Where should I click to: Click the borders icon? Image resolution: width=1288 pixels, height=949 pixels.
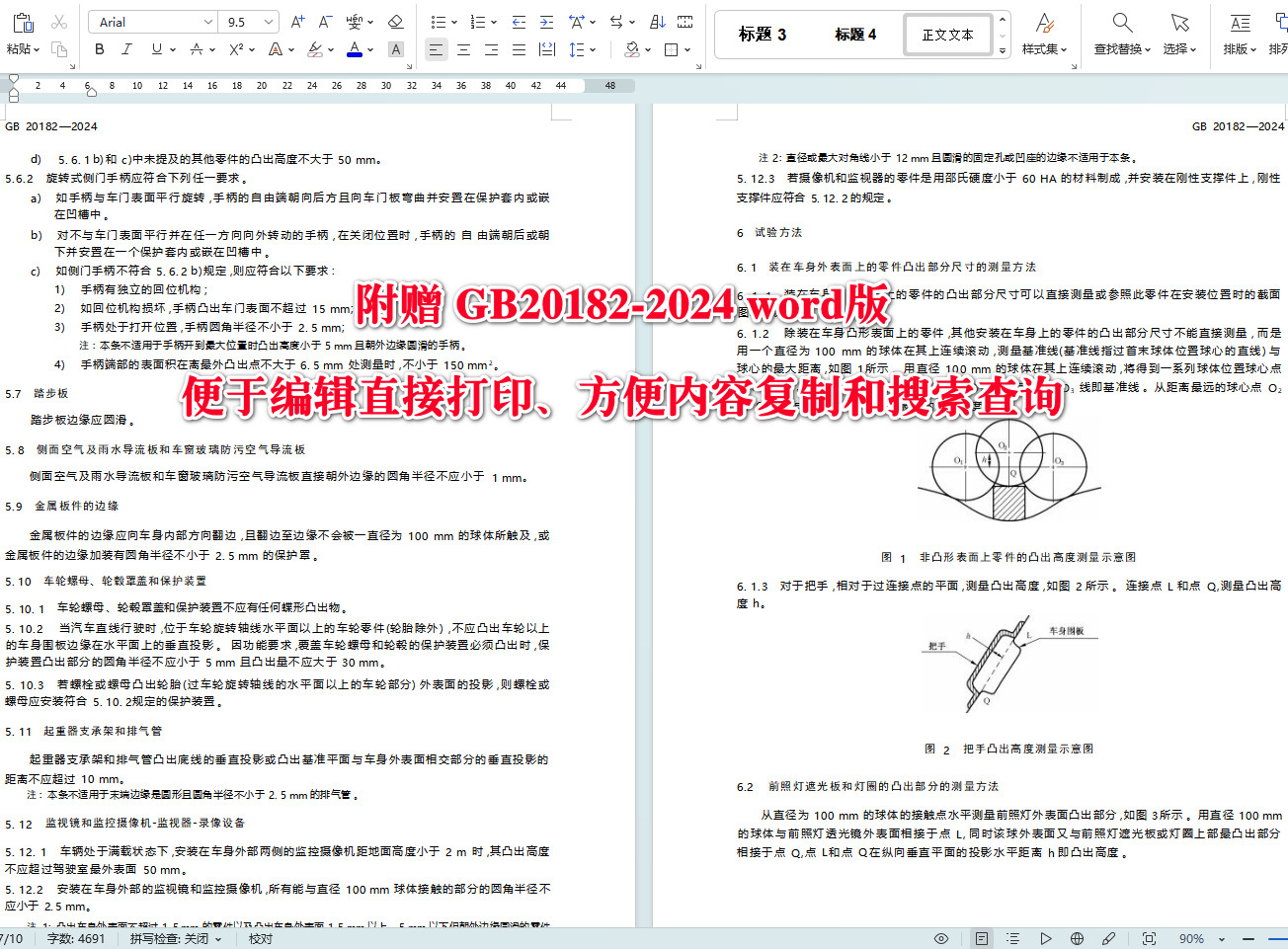pos(672,49)
